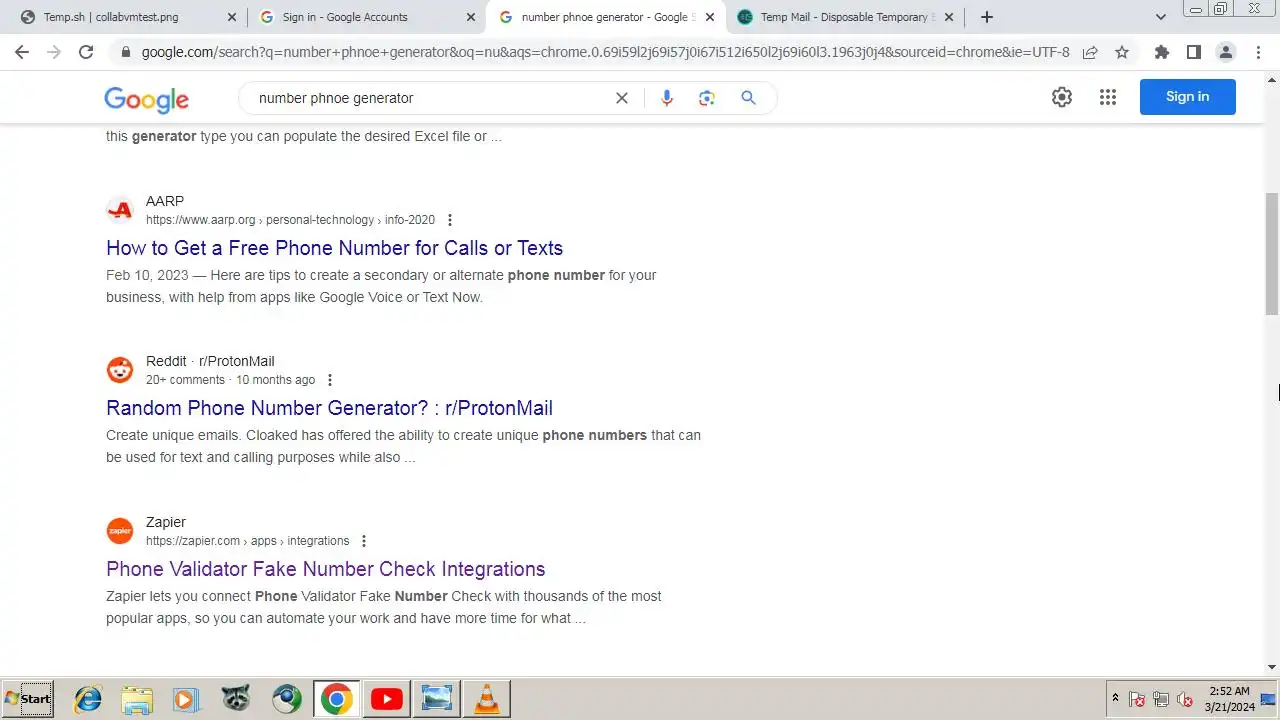1280x720 pixels.
Task: Open Random Phone Number Generator Reddit link
Action: (329, 408)
